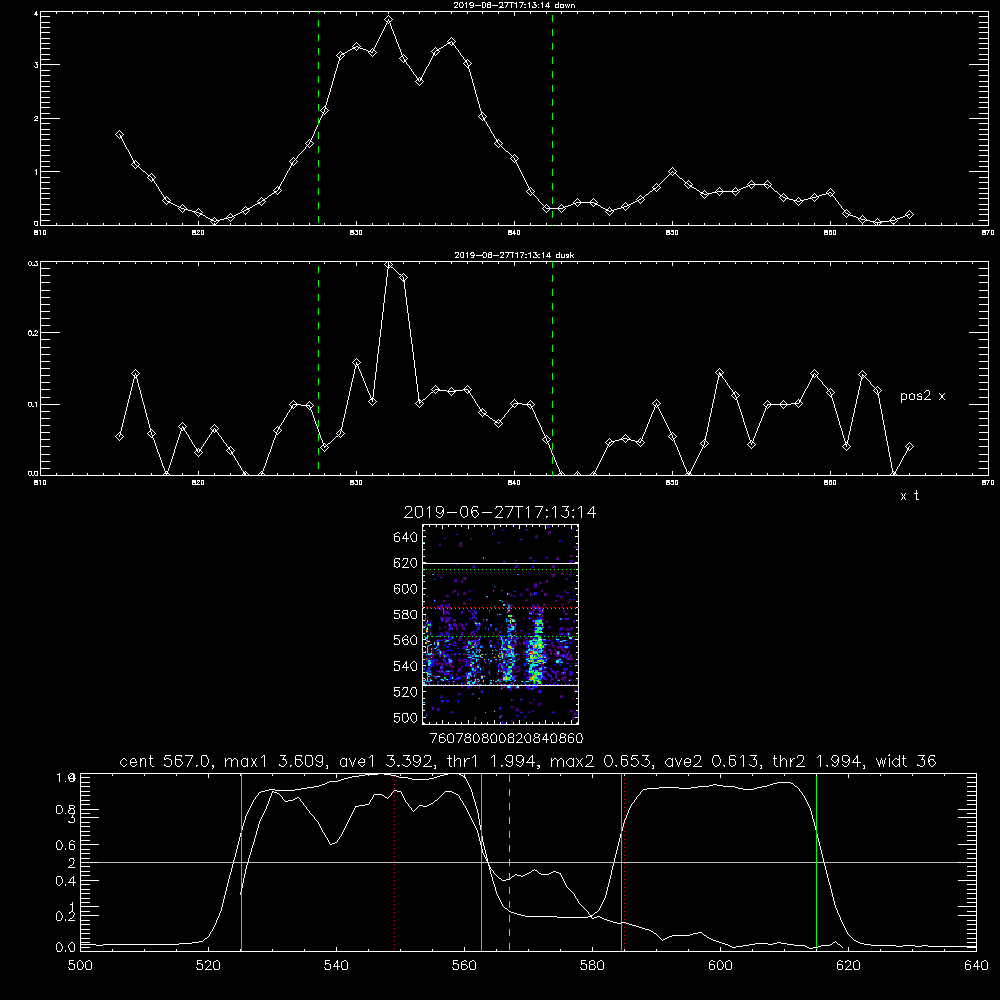Image resolution: width=1000 pixels, height=1000 pixels.
Task: Click the 'x t' label below the dusk plot
Action: point(909,496)
